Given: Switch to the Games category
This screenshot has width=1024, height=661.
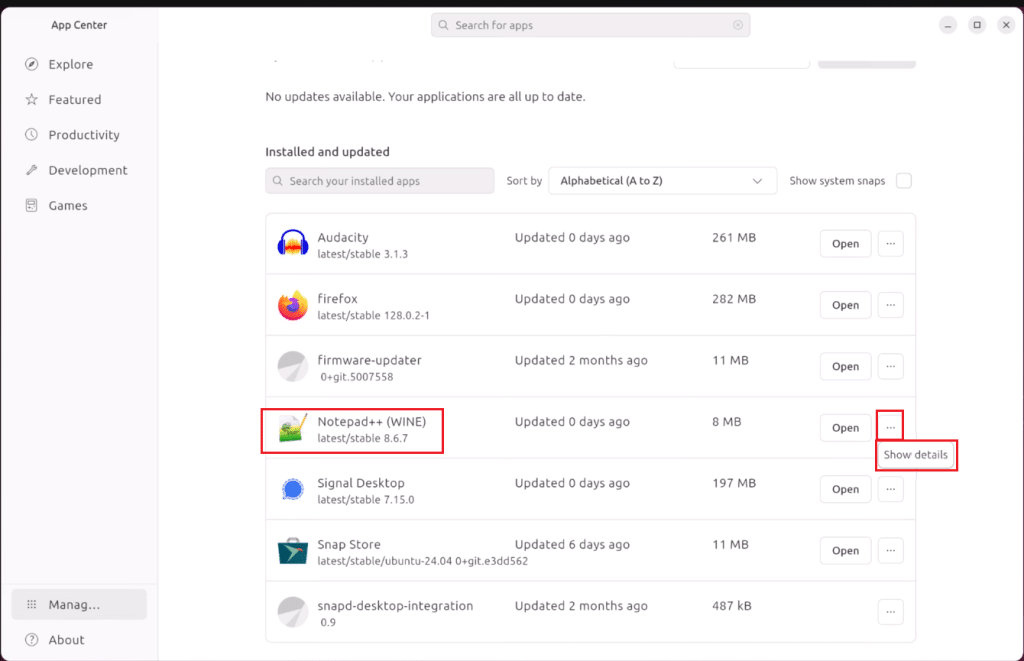Looking at the screenshot, I should tap(68, 205).
